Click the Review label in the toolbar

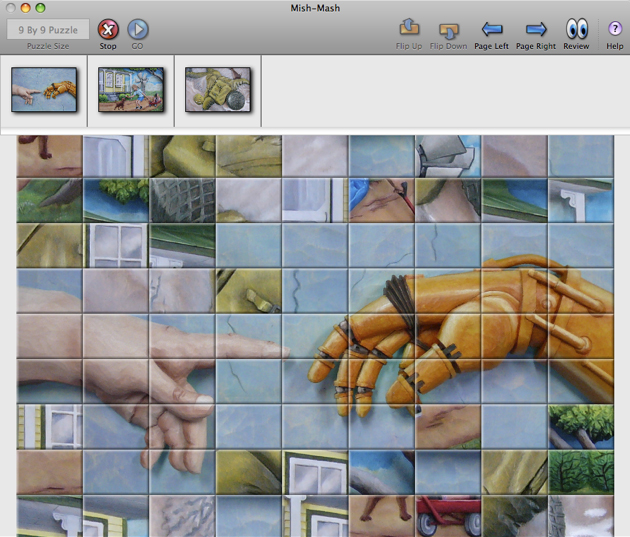pyautogui.click(x=576, y=46)
